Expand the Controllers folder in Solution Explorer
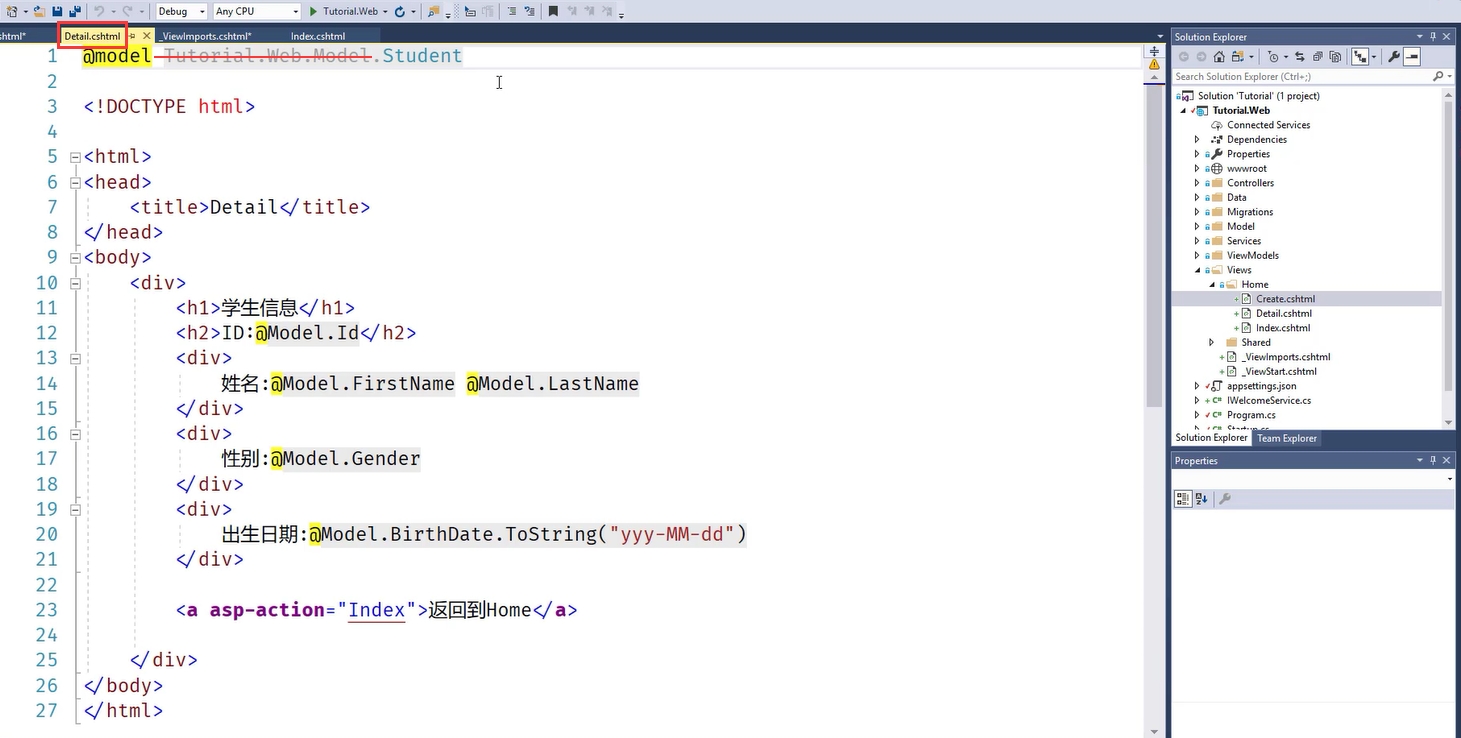Image resolution: width=1461 pixels, height=738 pixels. pyautogui.click(x=1197, y=183)
